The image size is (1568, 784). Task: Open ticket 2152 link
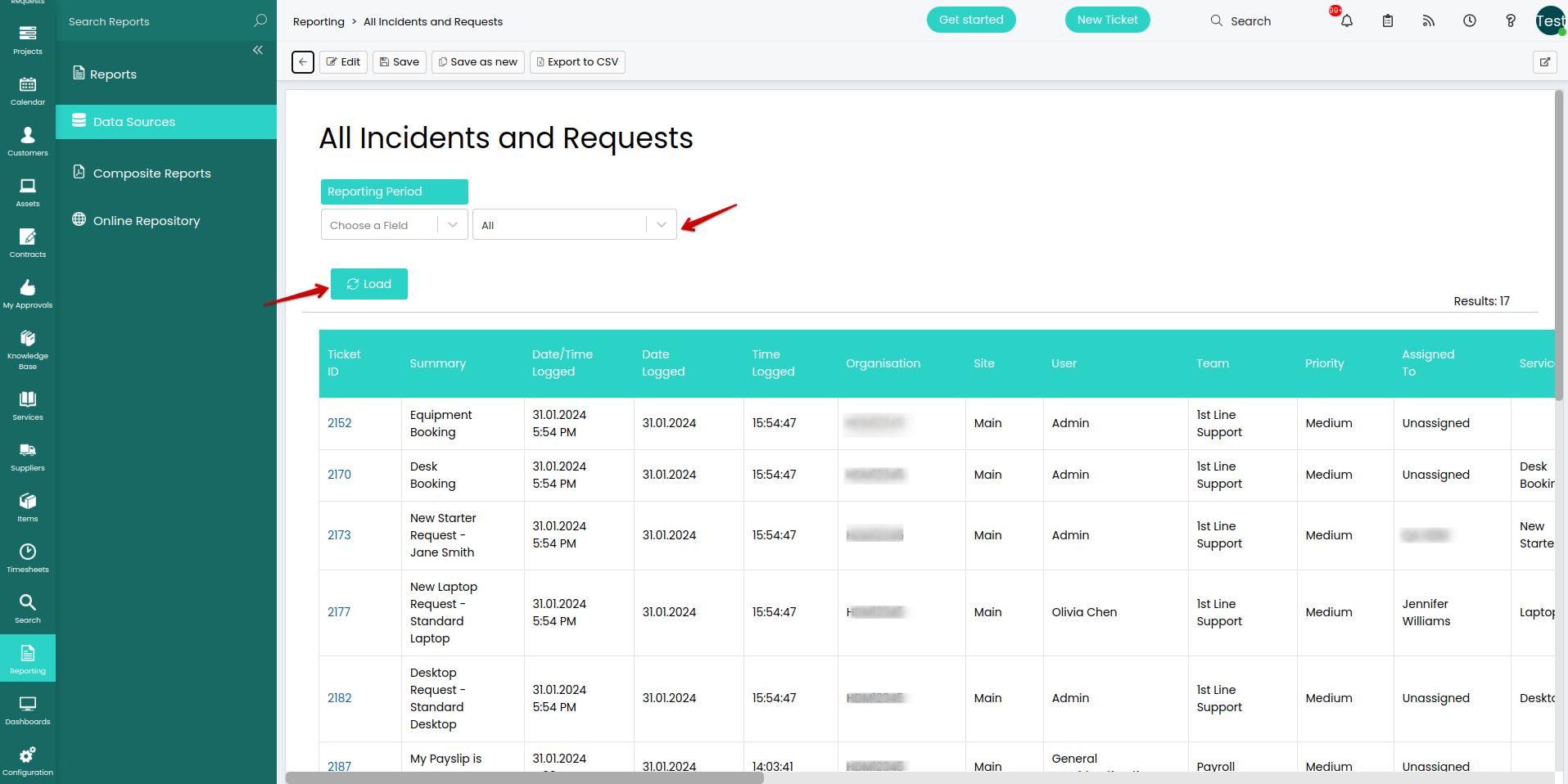tap(339, 423)
